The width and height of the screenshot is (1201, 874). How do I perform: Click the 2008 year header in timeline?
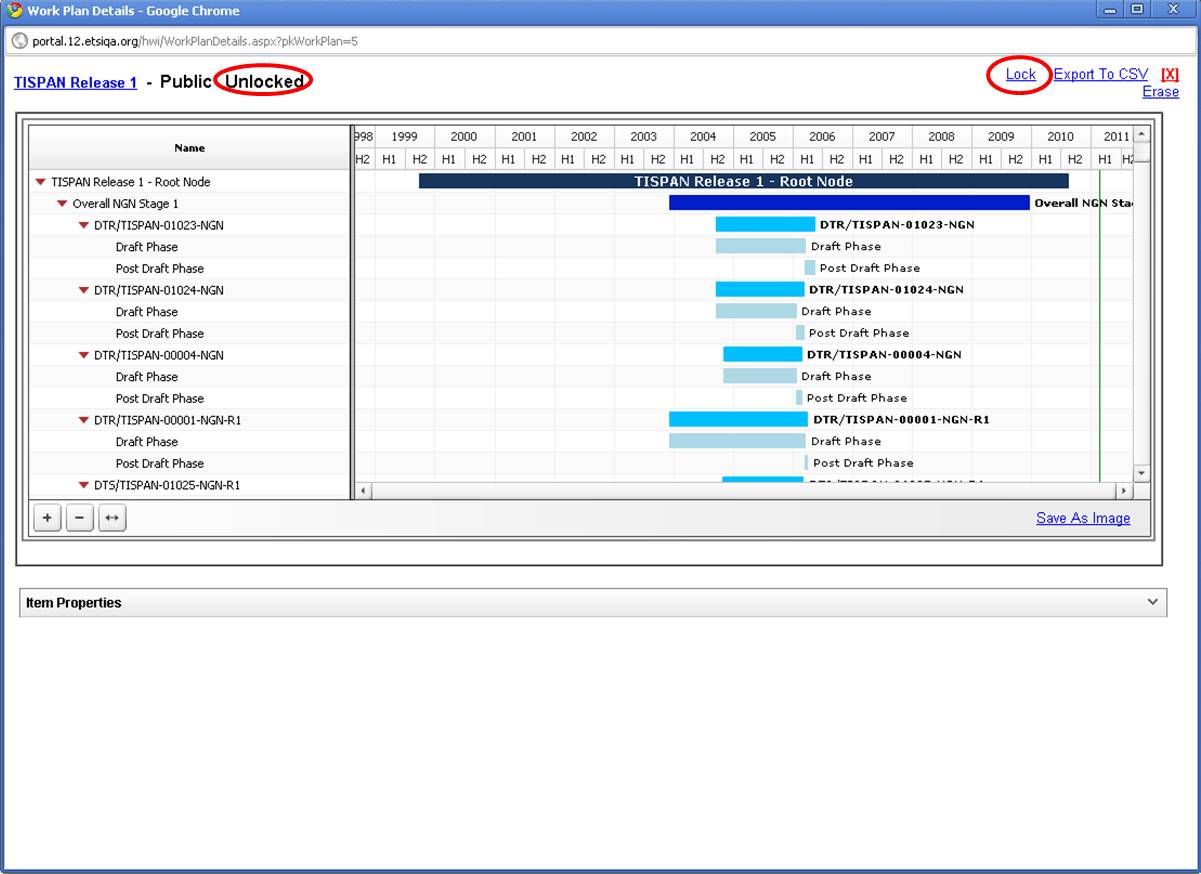click(941, 137)
